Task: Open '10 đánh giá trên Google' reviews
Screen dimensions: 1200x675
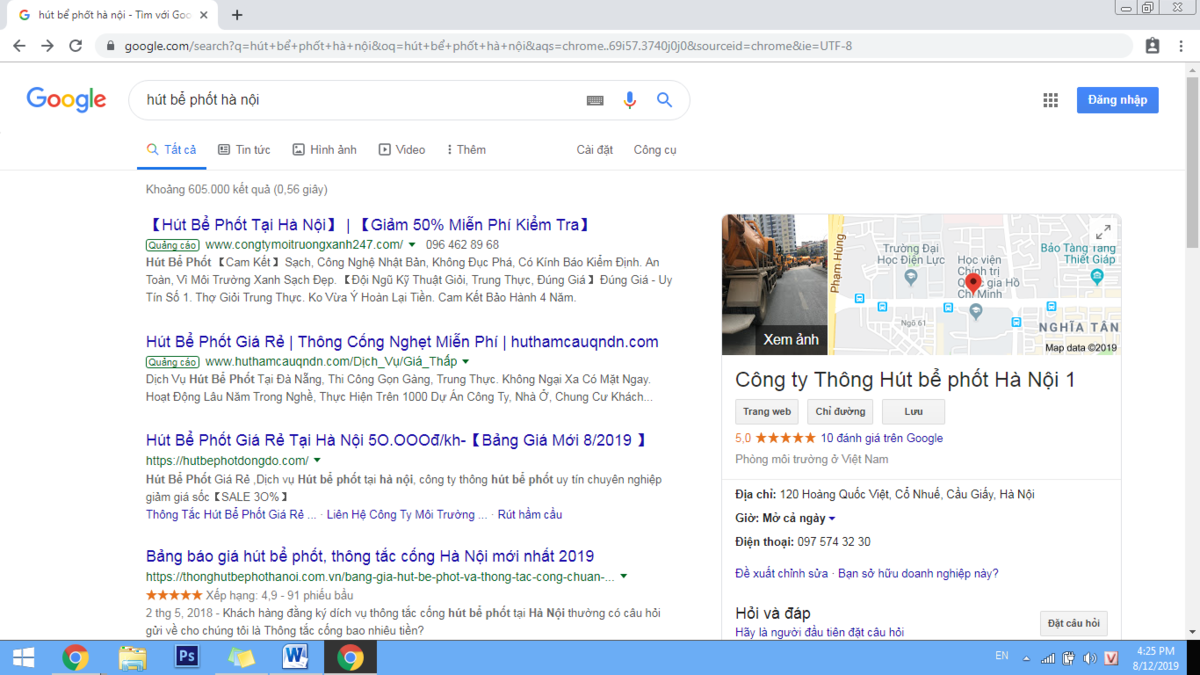Action: pyautogui.click(x=882, y=438)
